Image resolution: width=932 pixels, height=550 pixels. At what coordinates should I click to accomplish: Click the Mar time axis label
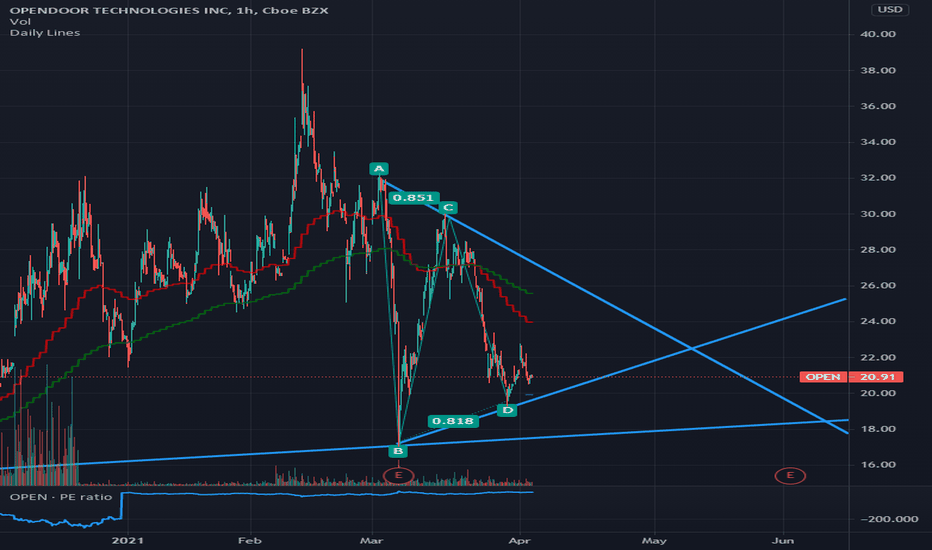[372, 540]
